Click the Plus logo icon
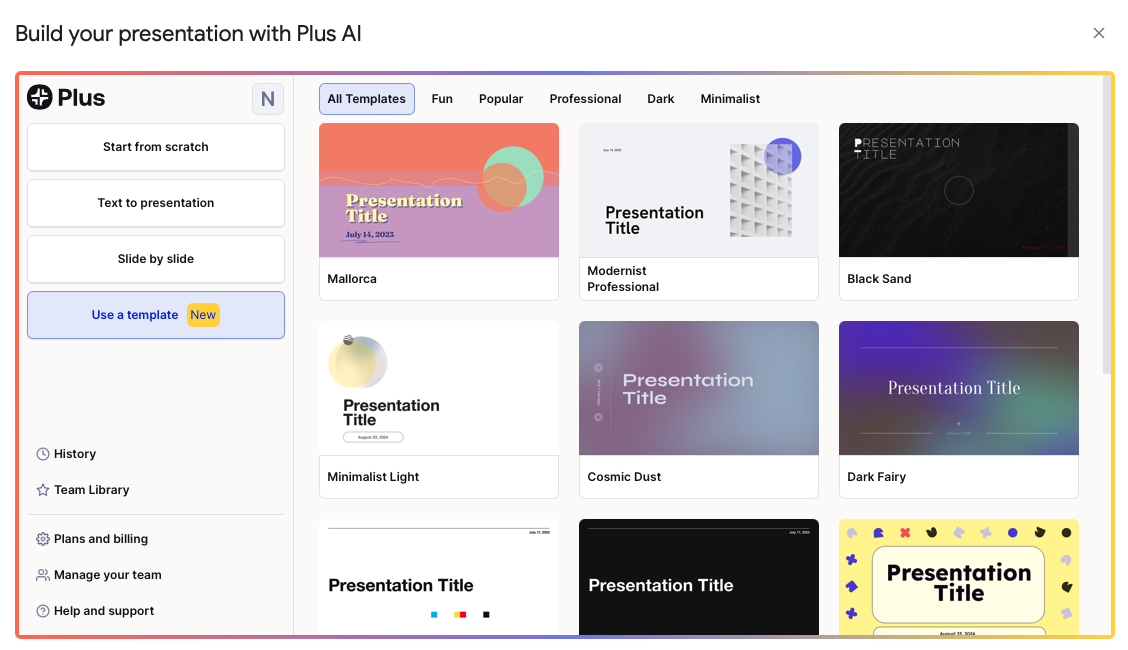This screenshot has height=650, width=1128. pyautogui.click(x=40, y=97)
